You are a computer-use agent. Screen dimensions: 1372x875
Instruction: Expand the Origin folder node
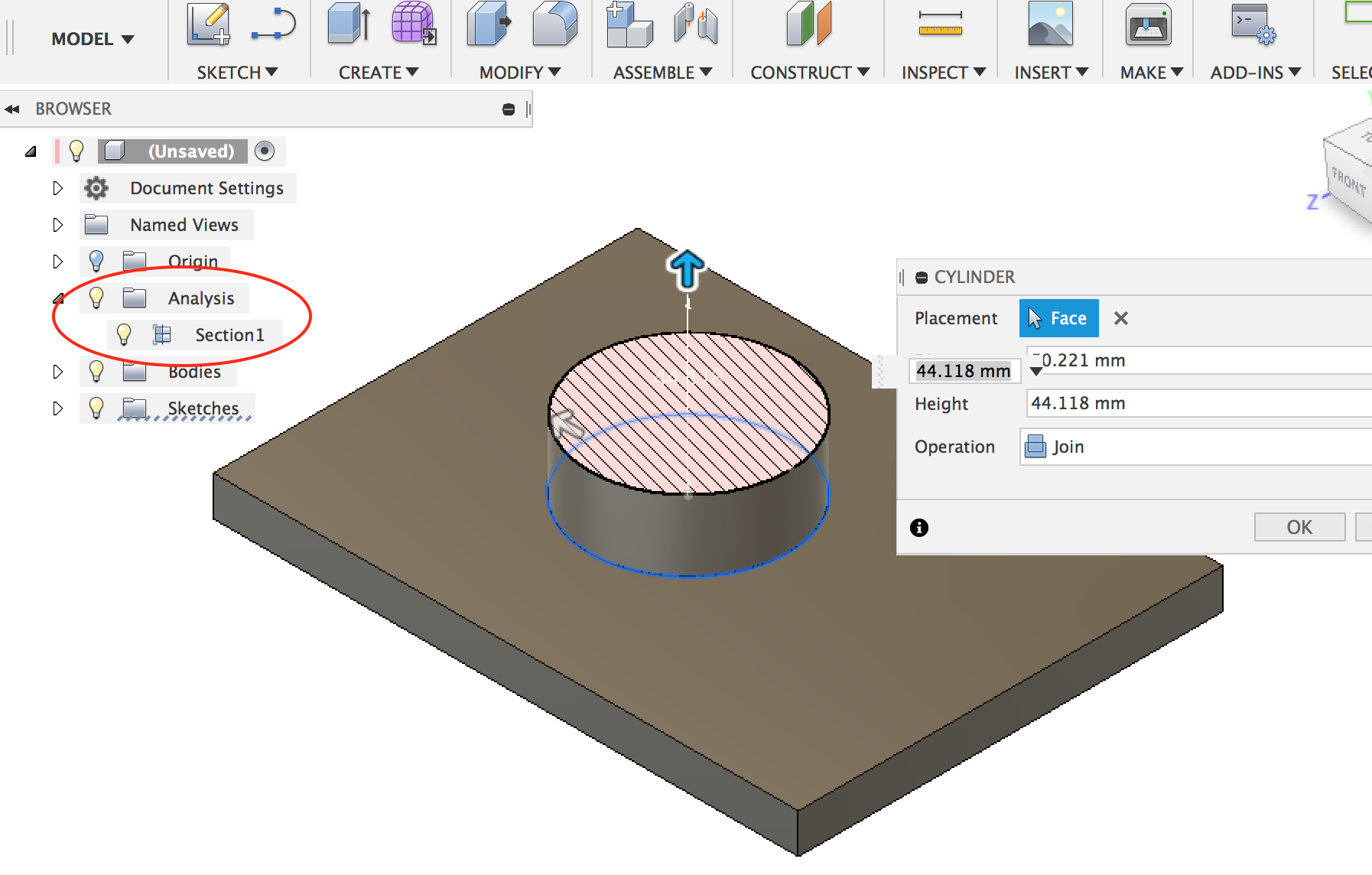(x=58, y=262)
